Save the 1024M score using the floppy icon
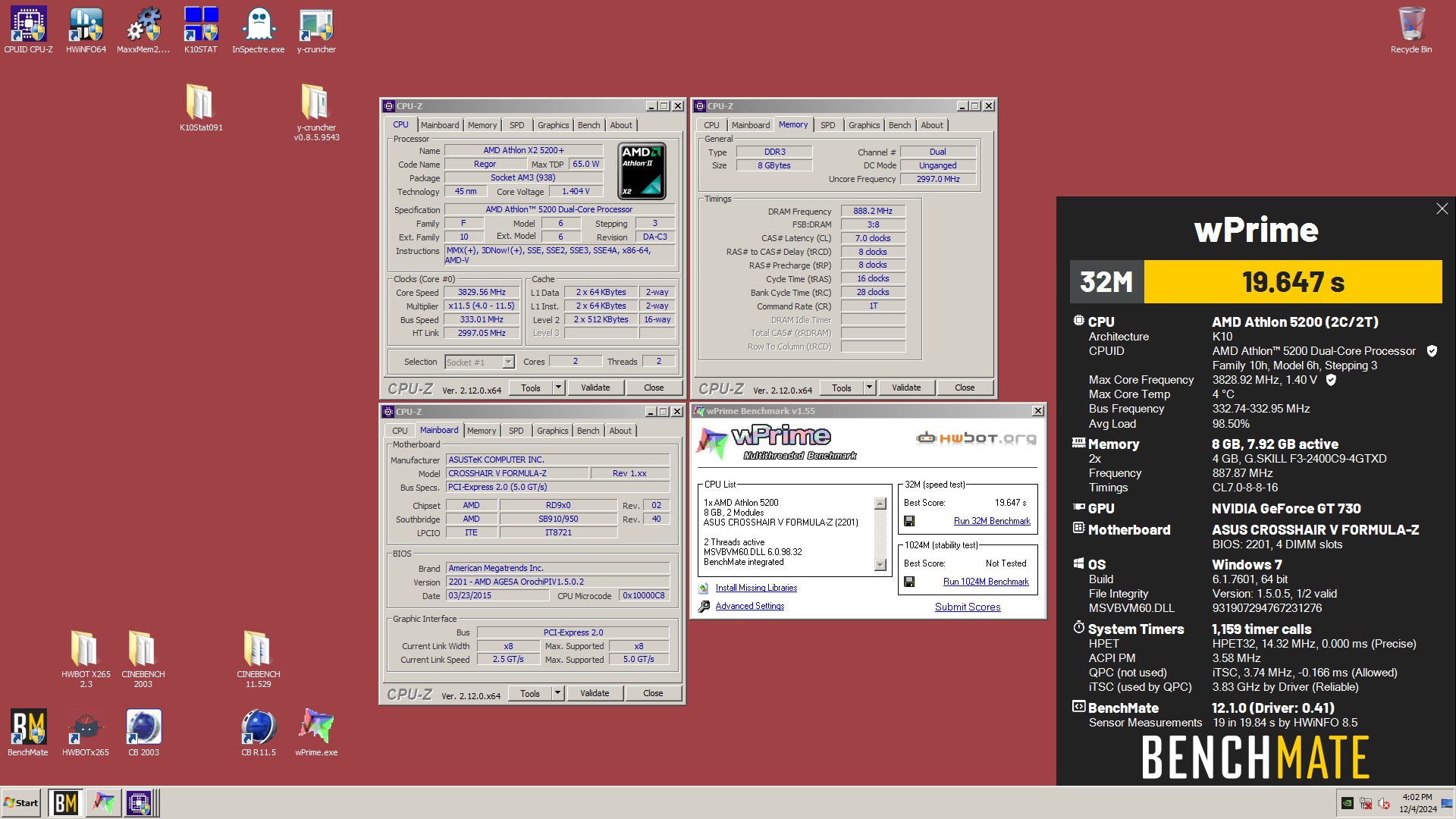Viewport: 1456px width, 819px height. [x=909, y=582]
